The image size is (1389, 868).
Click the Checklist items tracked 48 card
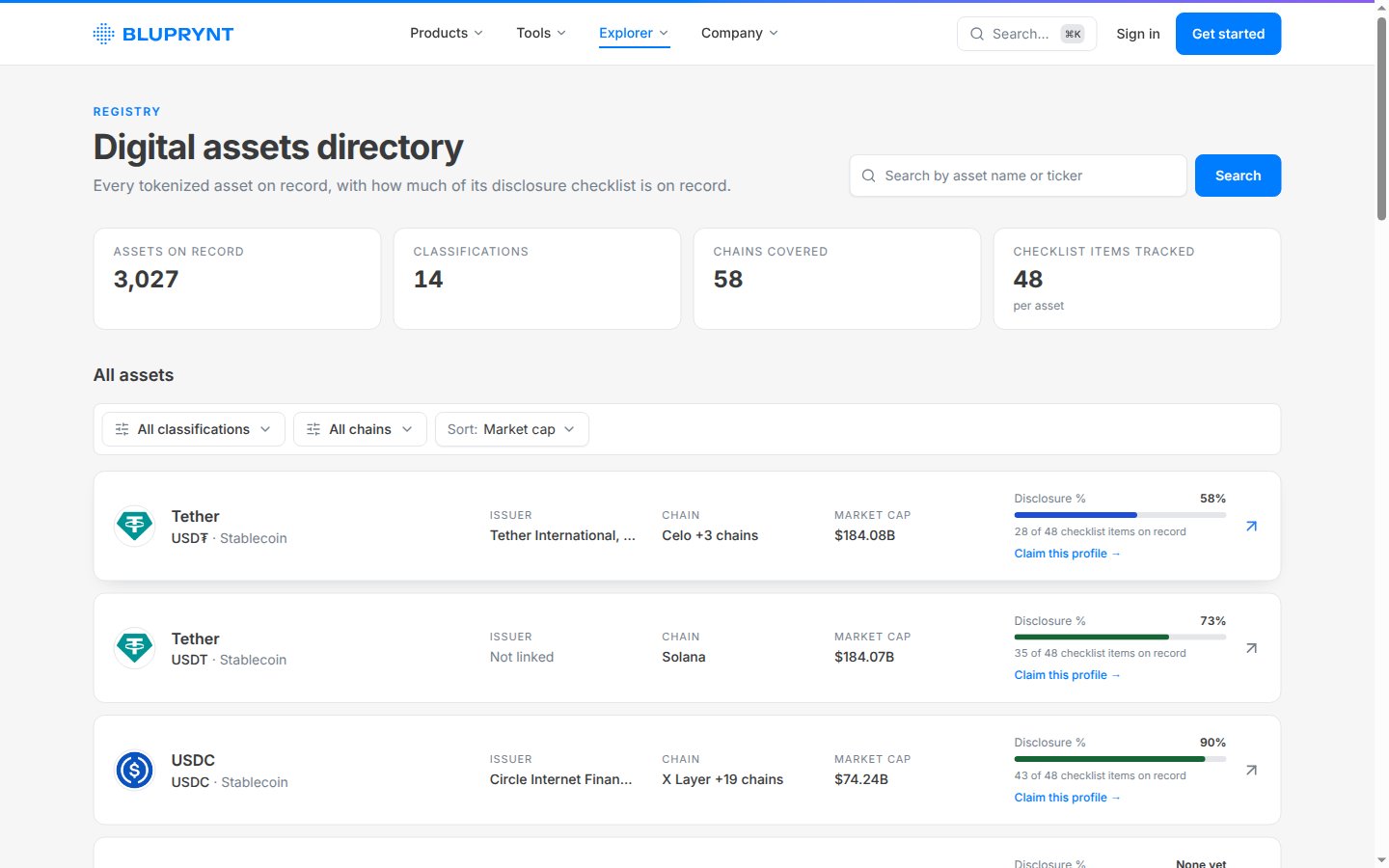click(x=1137, y=279)
